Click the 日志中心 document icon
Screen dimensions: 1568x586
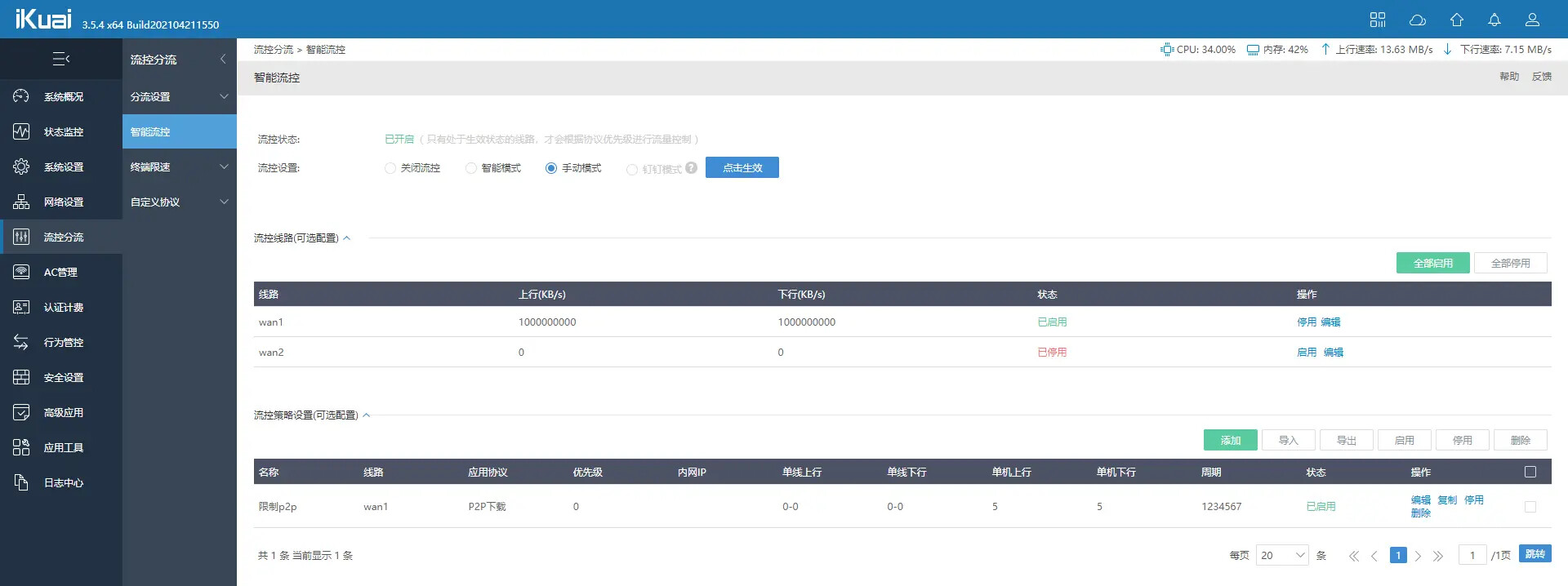coord(21,482)
